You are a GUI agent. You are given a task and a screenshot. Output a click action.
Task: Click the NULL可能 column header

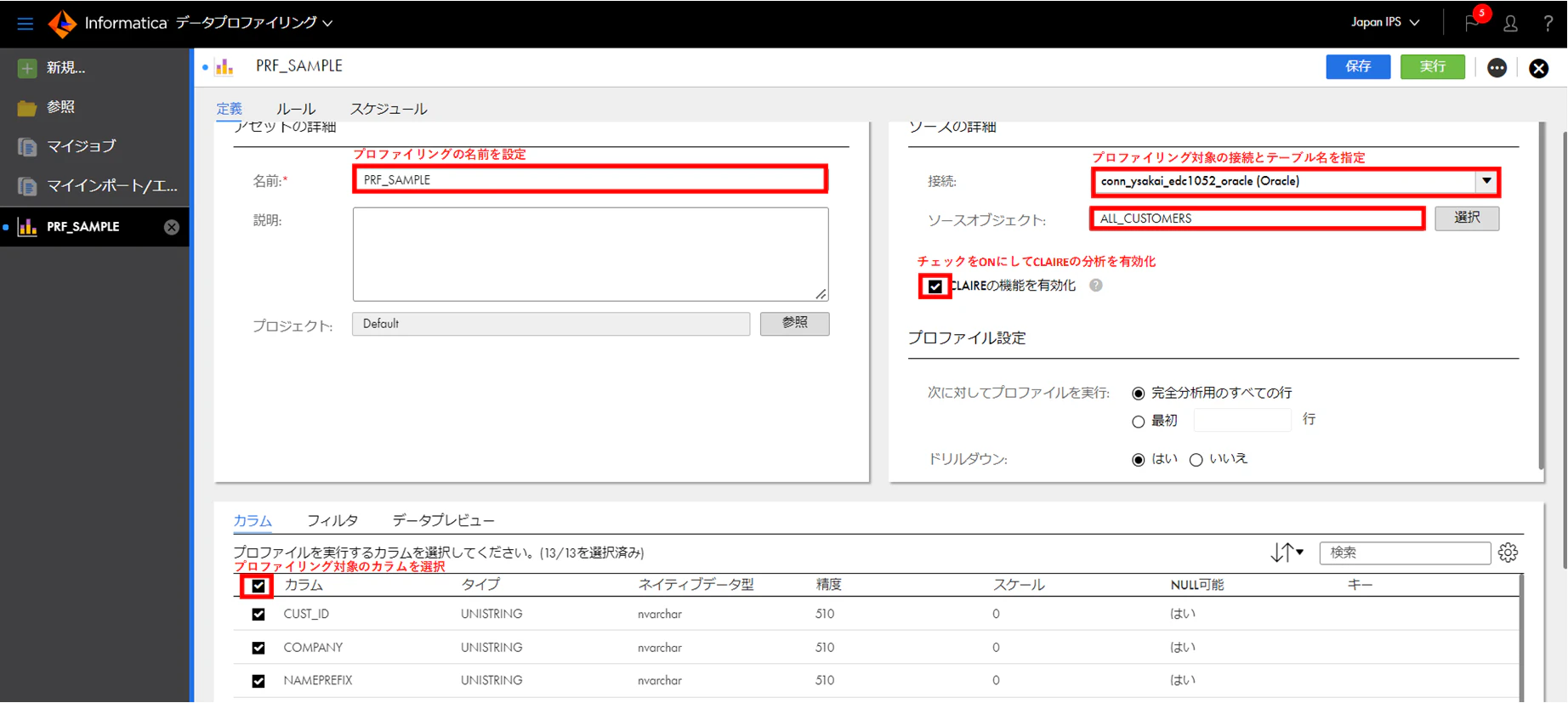click(x=1197, y=586)
